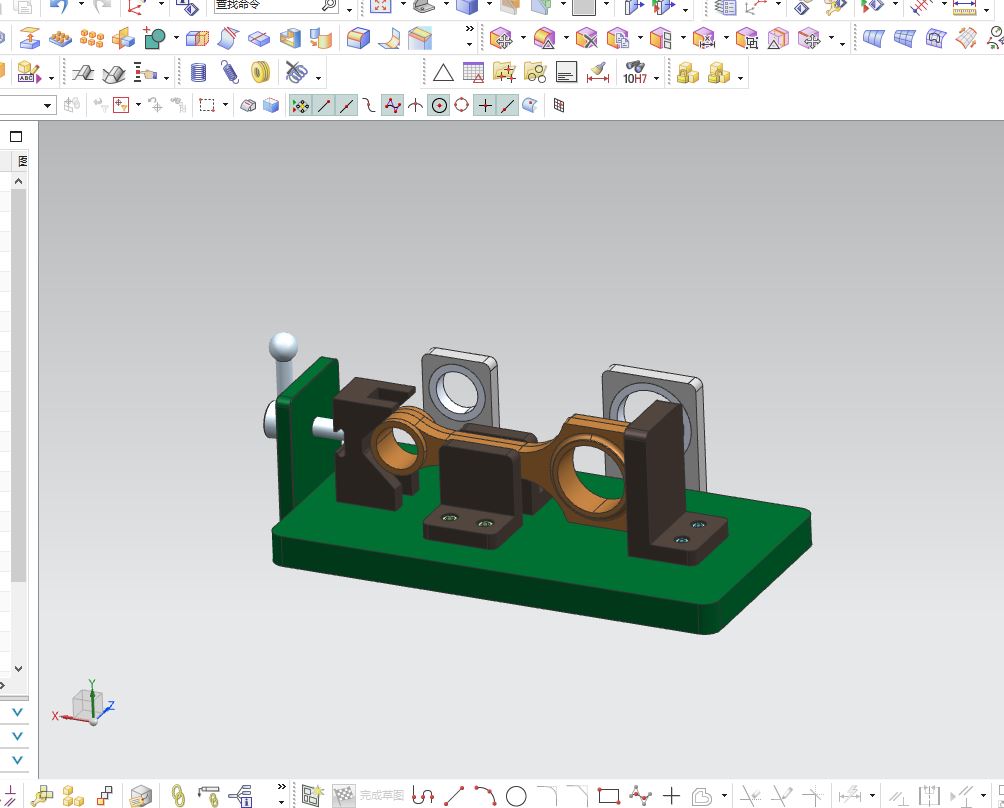Image resolution: width=1004 pixels, height=808 pixels.
Task: Toggle Enable Snap Point option
Action: coord(300,106)
